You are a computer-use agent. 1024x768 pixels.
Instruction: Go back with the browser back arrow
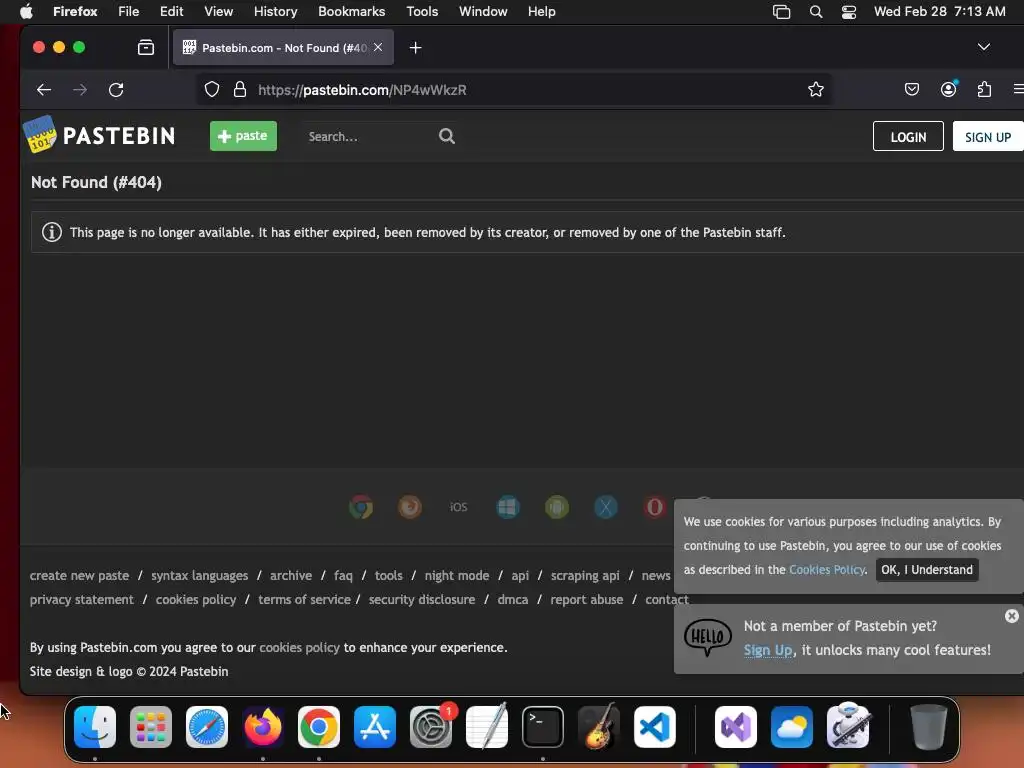click(x=44, y=89)
